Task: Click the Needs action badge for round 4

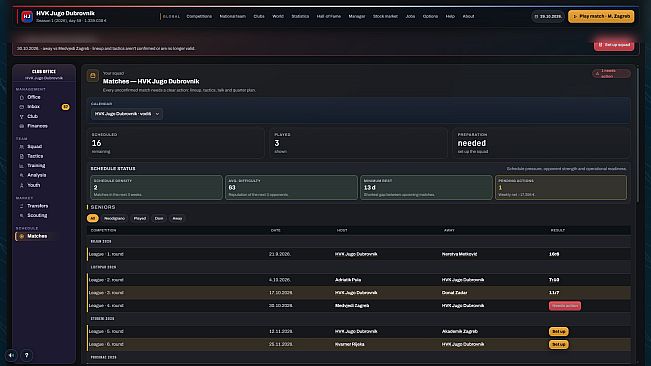Action: pyautogui.click(x=565, y=306)
